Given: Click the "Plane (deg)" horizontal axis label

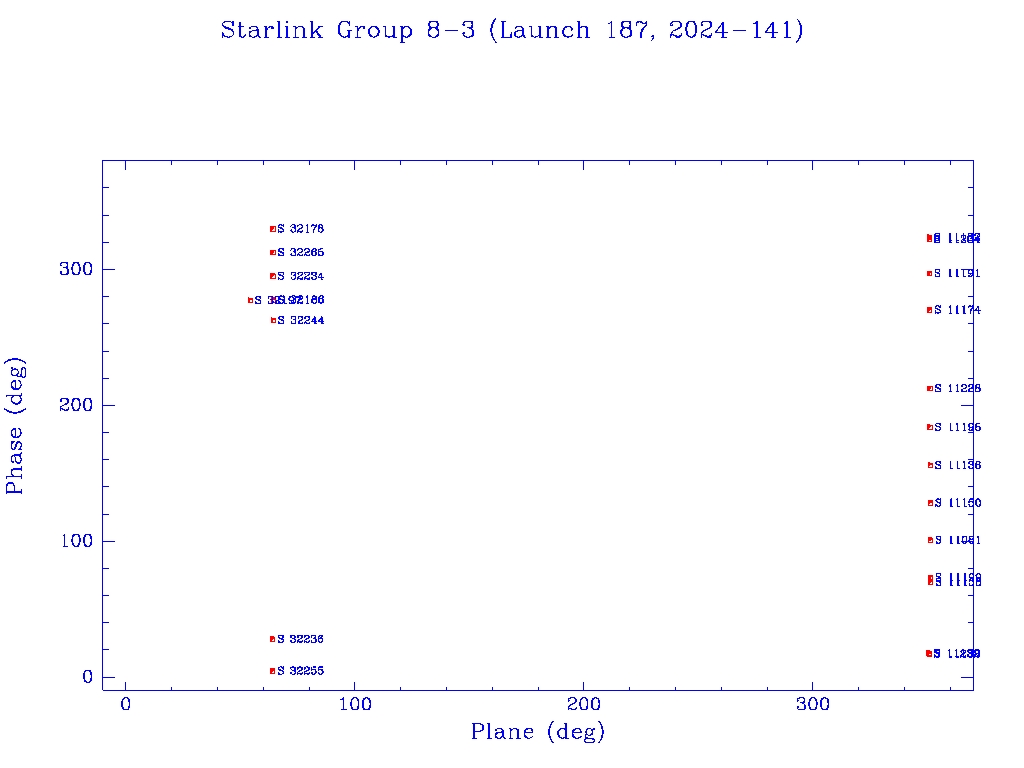Looking at the screenshot, I should [538, 732].
